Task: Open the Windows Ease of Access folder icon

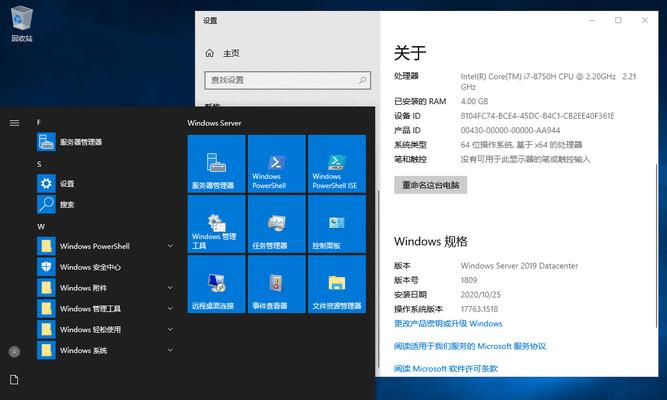Action: 46,329
